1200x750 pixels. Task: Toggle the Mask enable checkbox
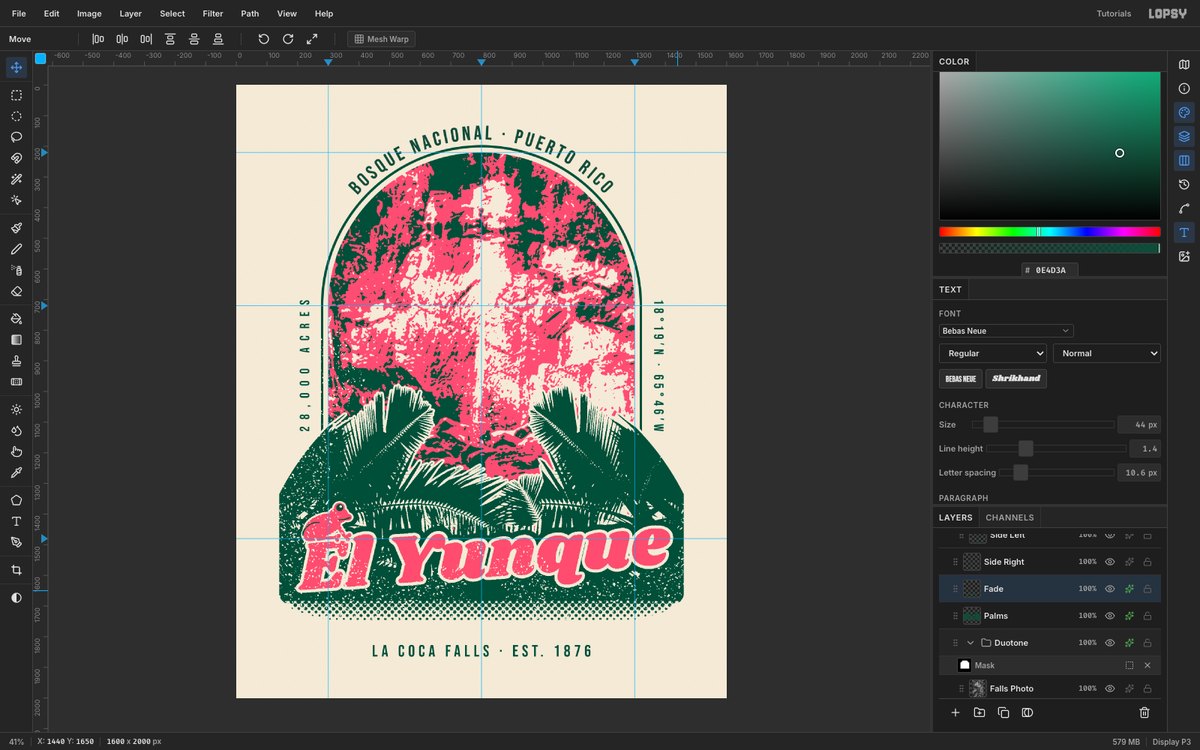click(x=1129, y=665)
